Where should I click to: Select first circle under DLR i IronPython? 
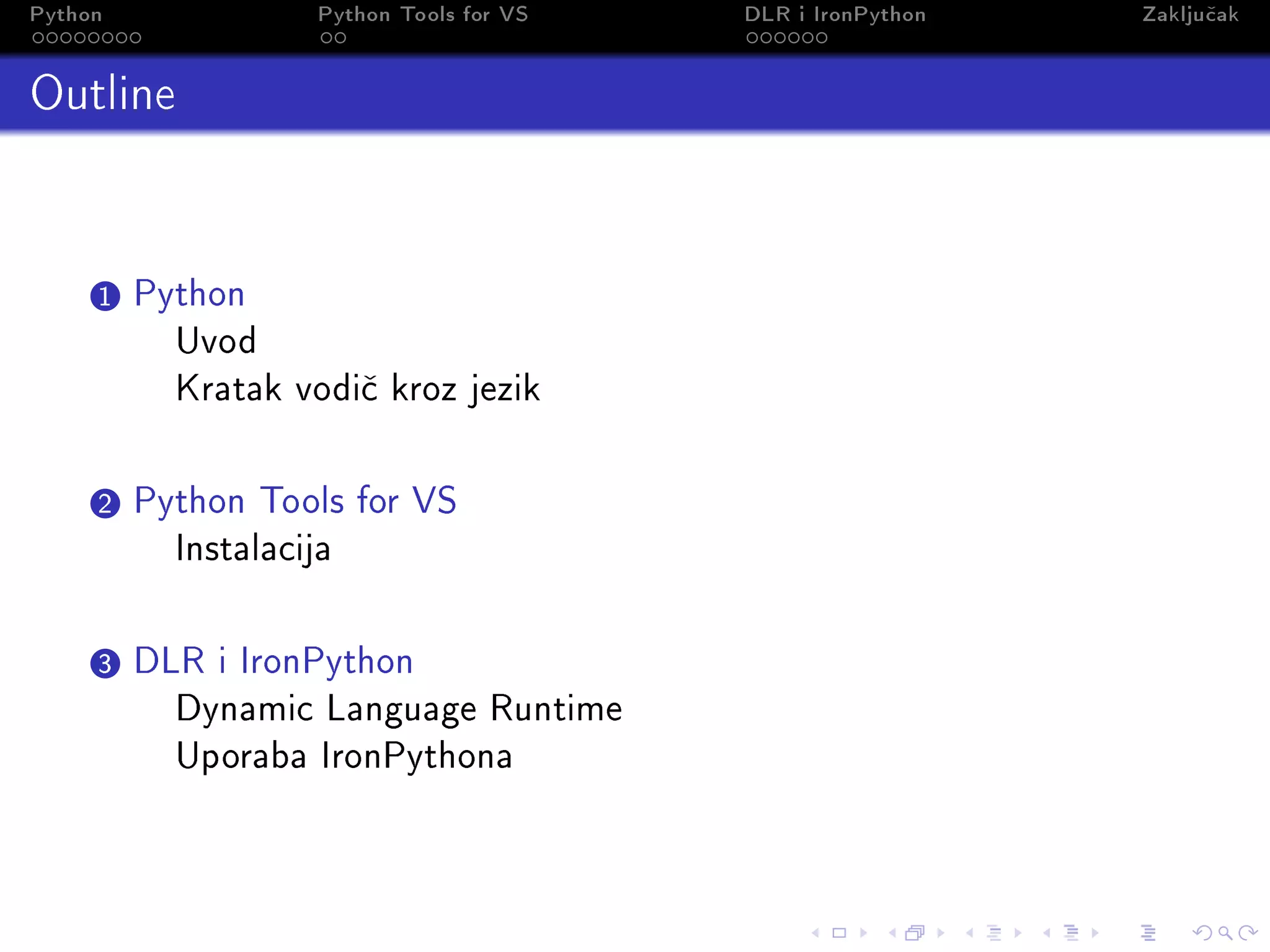752,38
